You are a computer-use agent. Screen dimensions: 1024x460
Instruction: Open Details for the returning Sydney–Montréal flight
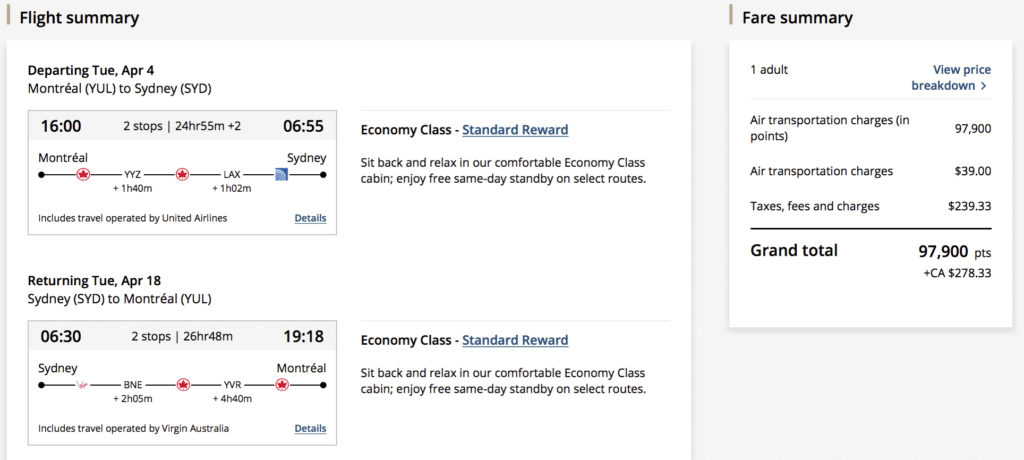(x=310, y=428)
